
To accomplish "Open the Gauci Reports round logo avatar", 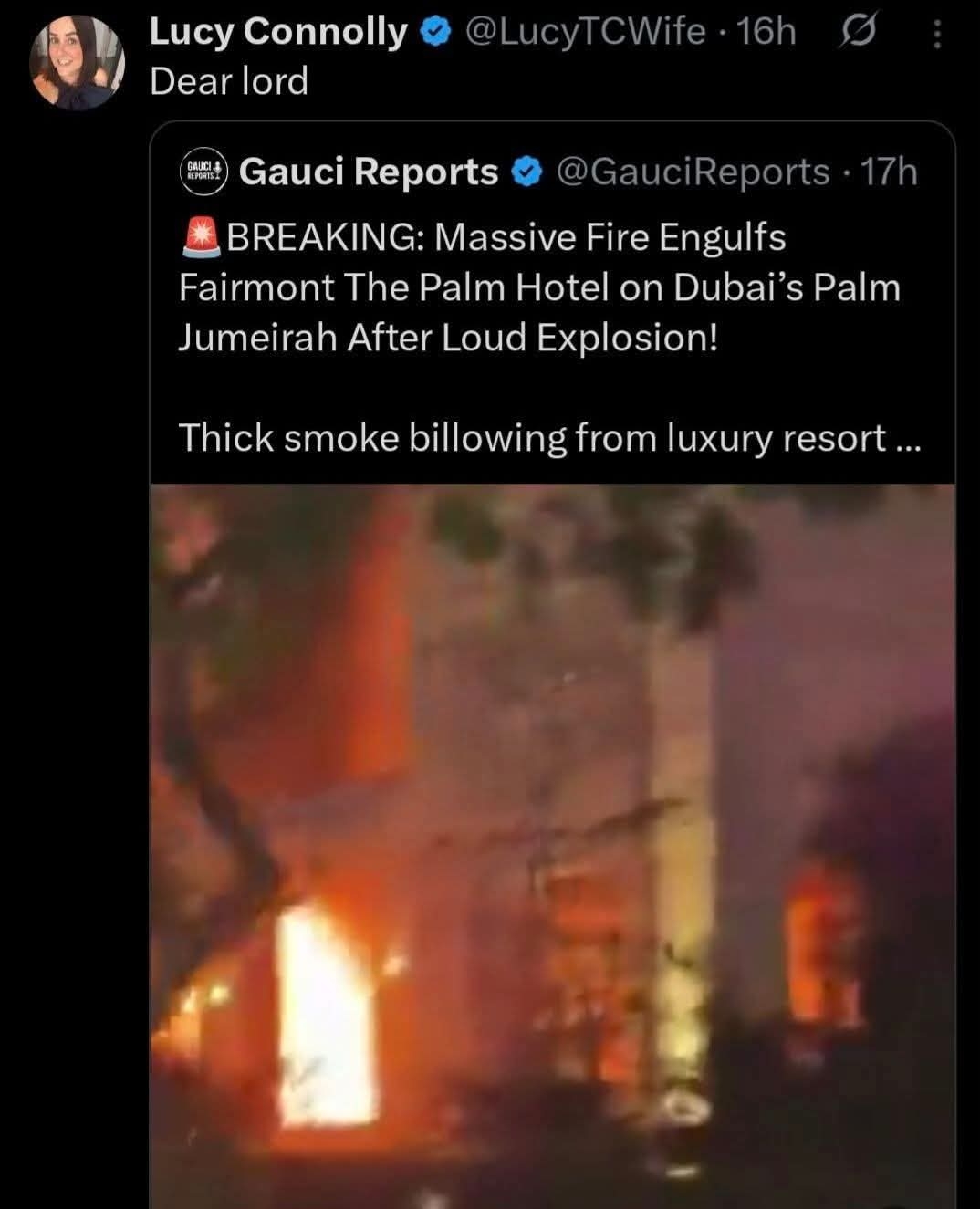I will (203, 171).
